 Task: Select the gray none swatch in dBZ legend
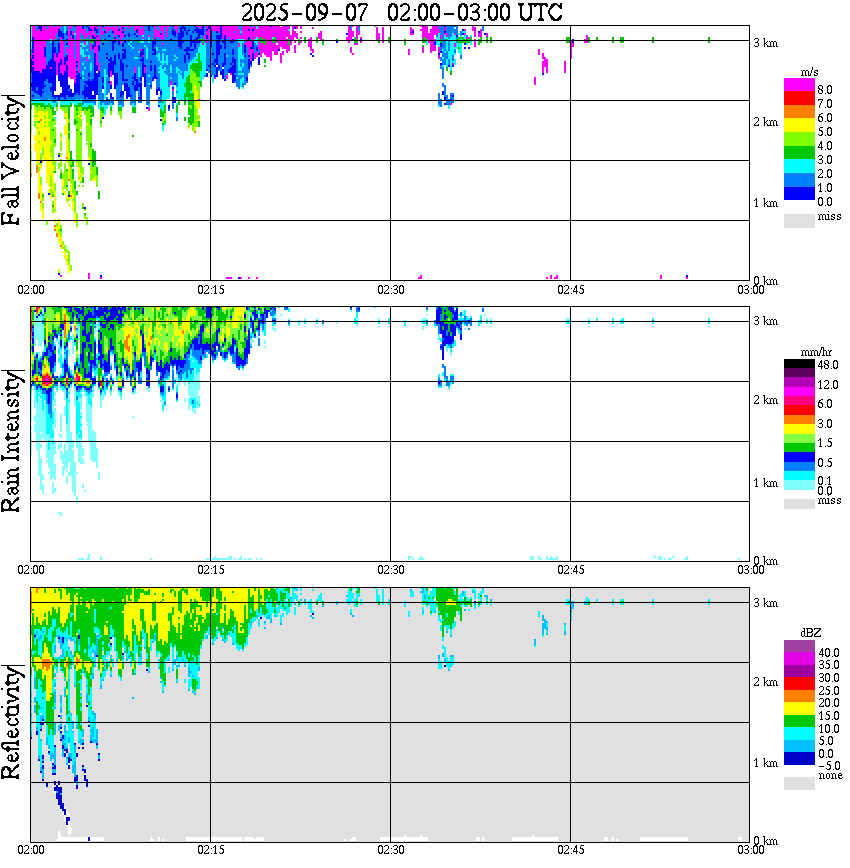click(x=799, y=783)
